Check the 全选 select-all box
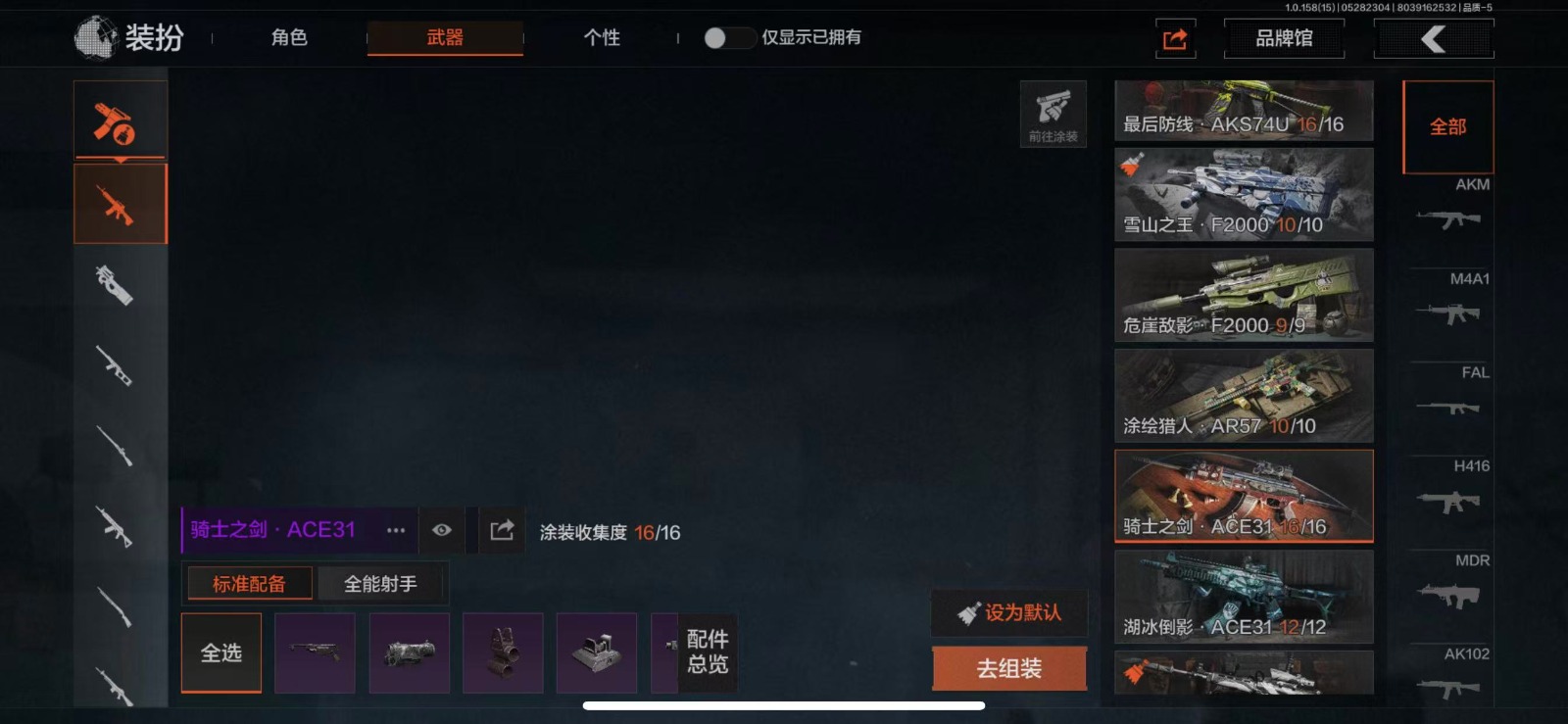This screenshot has width=1568, height=724. (221, 652)
